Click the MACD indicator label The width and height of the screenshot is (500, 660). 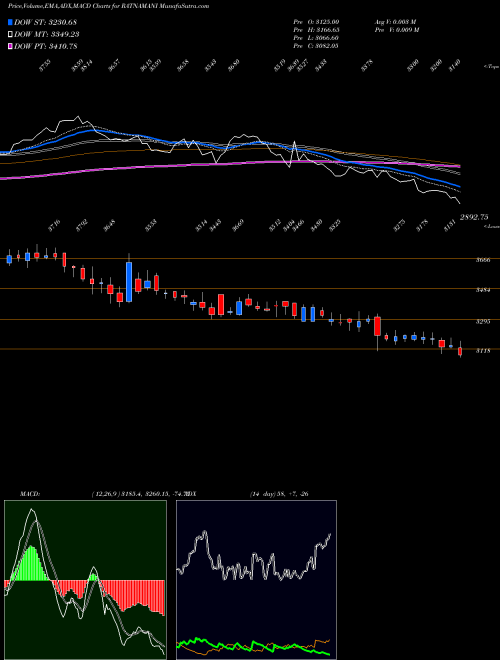[30, 494]
